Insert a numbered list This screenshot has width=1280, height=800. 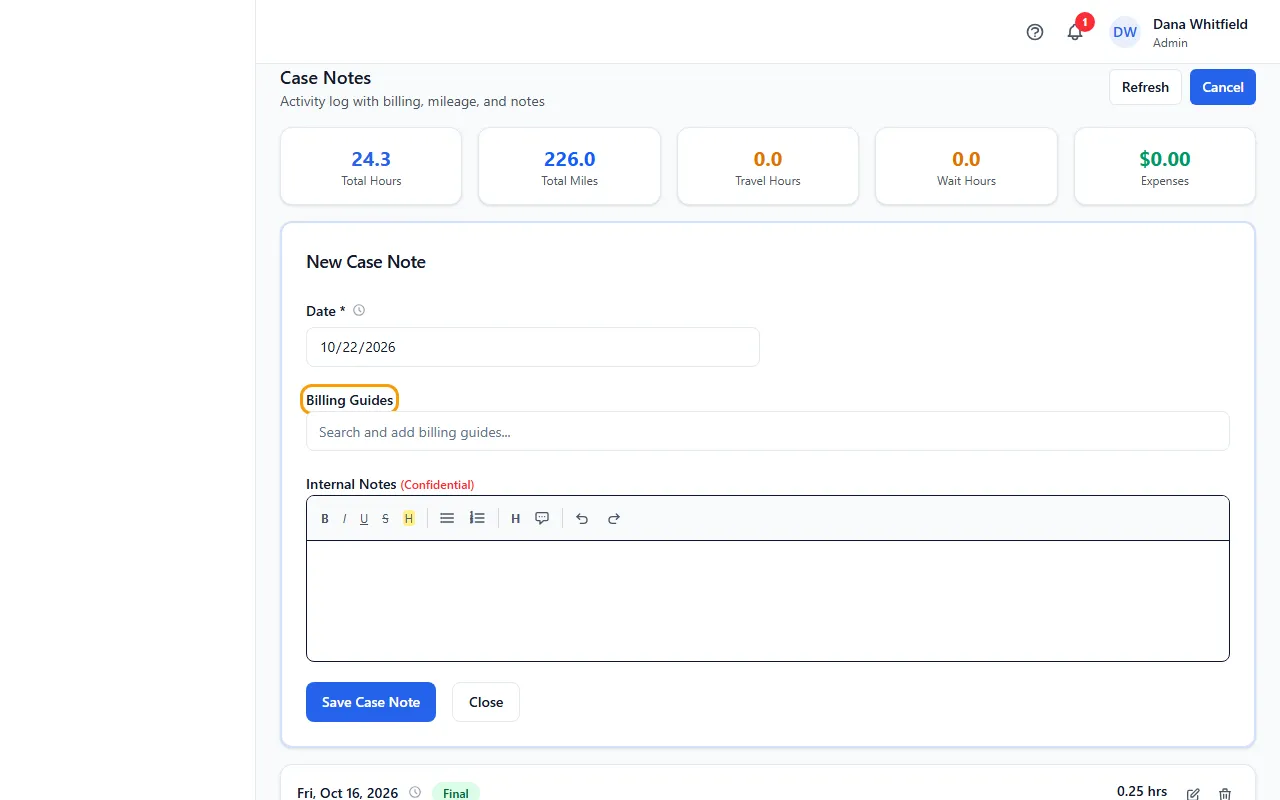coord(477,518)
